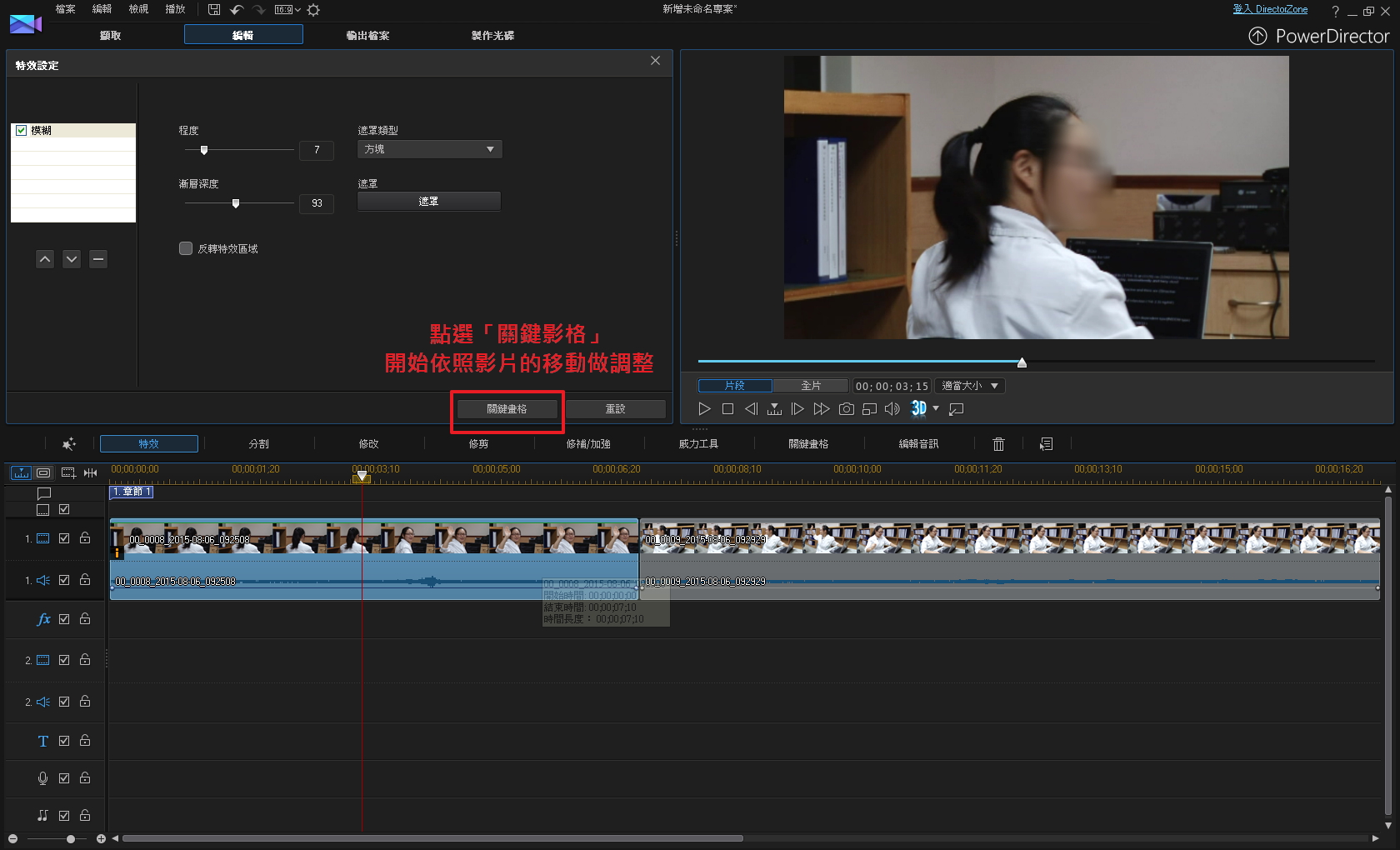The height and width of the screenshot is (850, 1400).
Task: Open settings gear icon in top bar
Action: (x=313, y=10)
